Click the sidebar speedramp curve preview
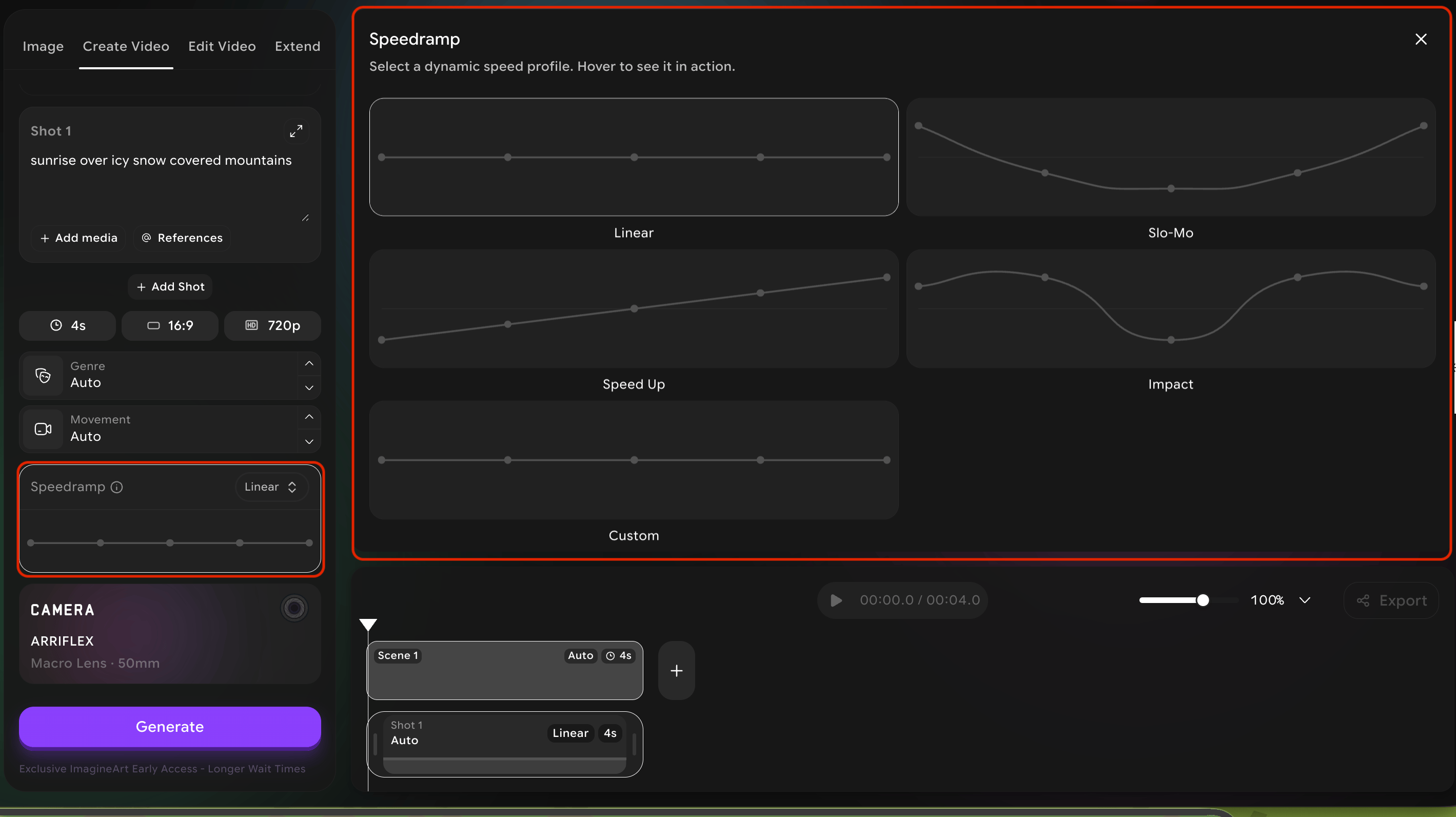Viewport: 1456px width, 817px height. pyautogui.click(x=170, y=543)
